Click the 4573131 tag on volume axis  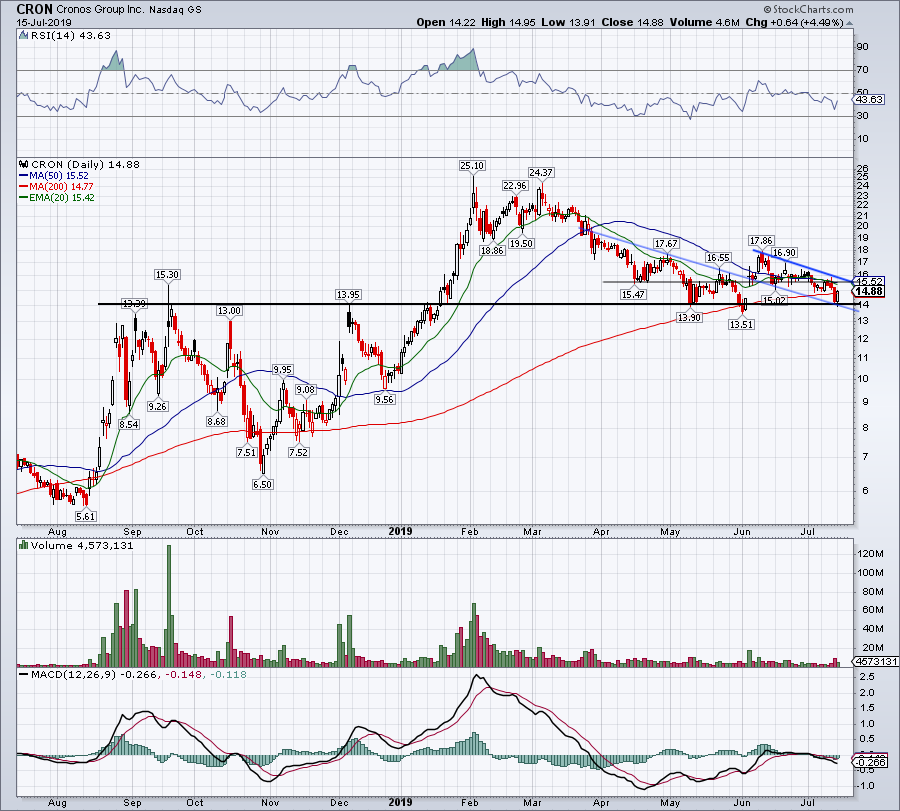pos(876,661)
